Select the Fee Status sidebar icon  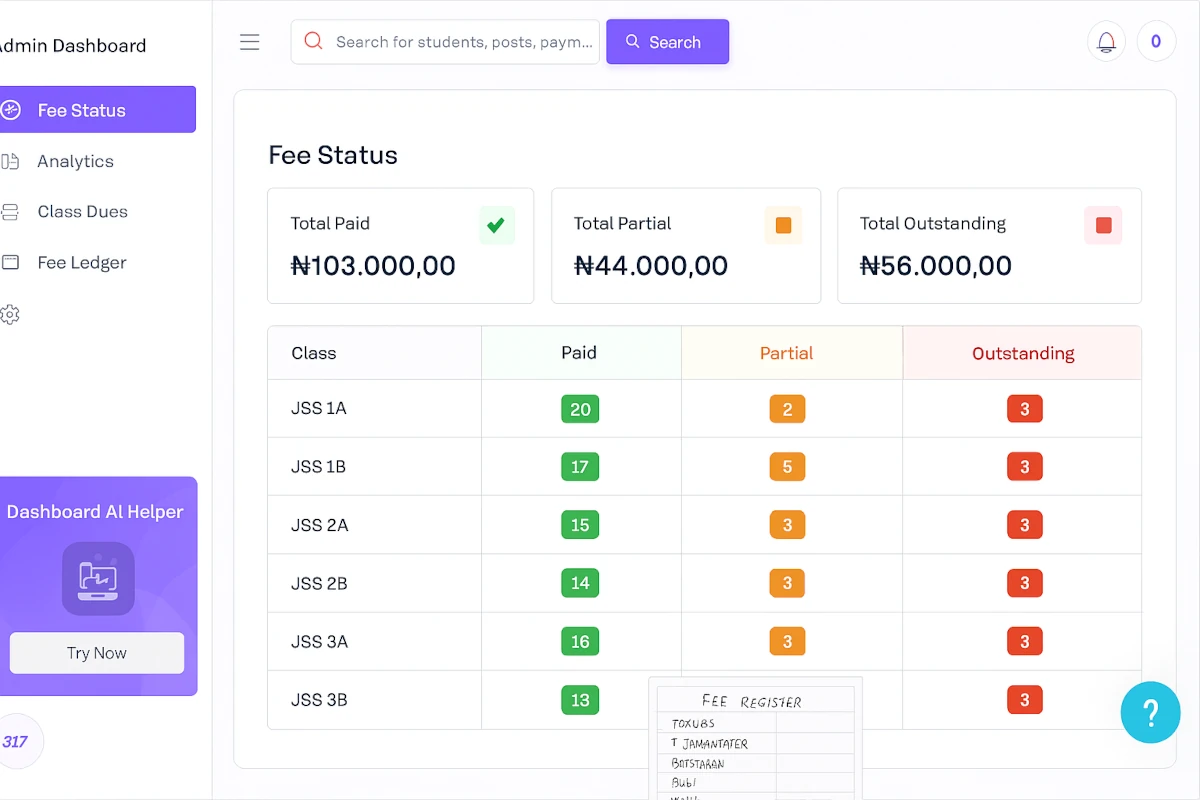point(11,109)
